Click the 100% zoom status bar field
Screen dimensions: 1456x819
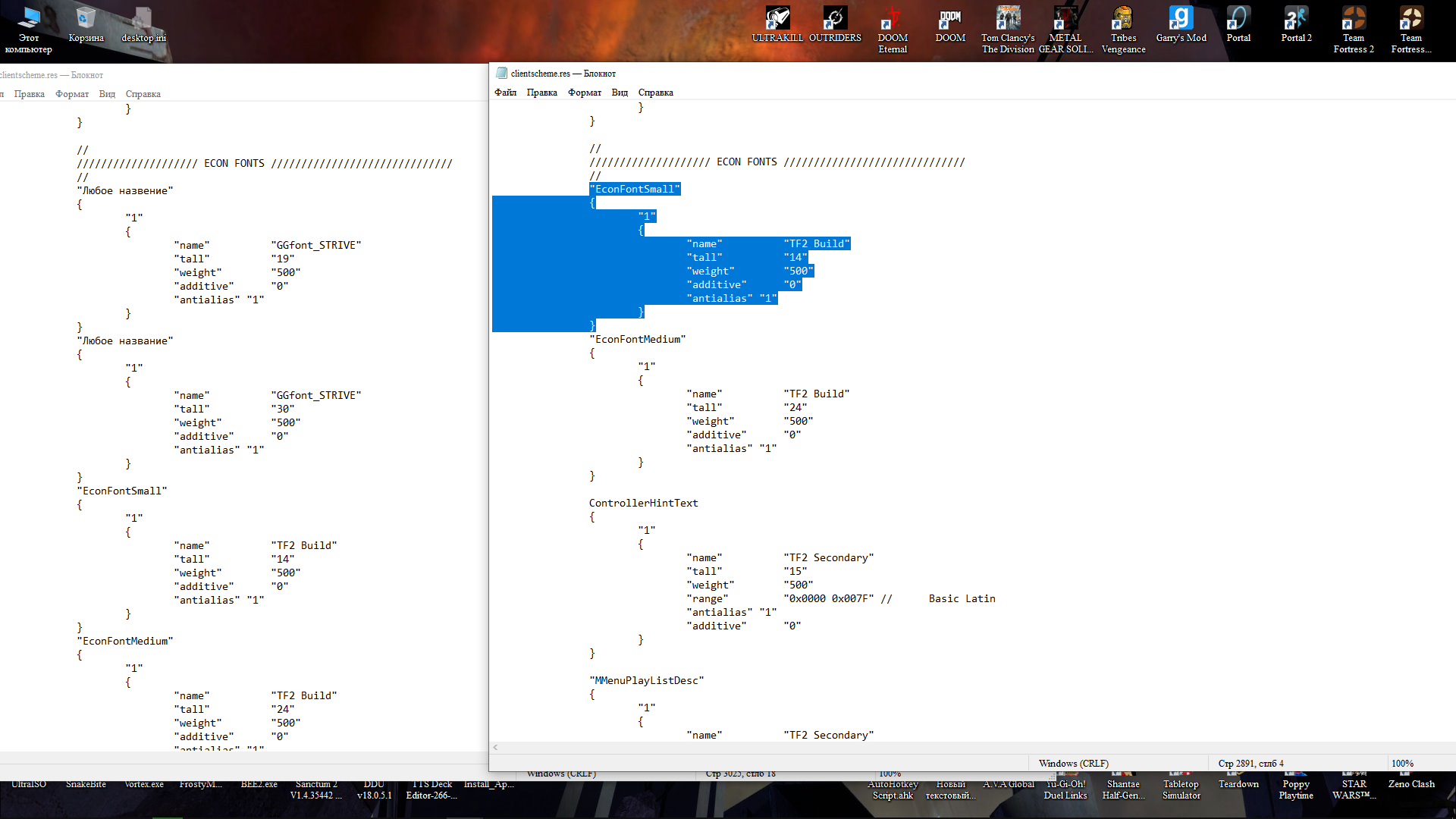tap(1402, 763)
